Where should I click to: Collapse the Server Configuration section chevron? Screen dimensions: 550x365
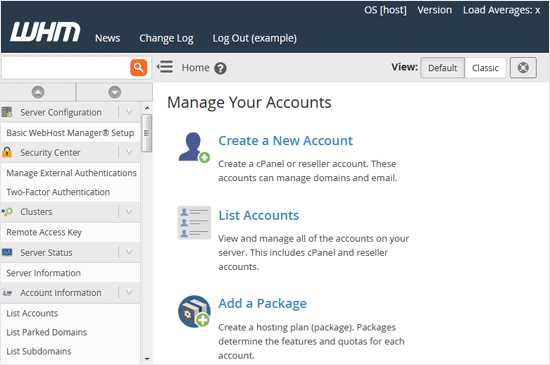[x=129, y=112]
